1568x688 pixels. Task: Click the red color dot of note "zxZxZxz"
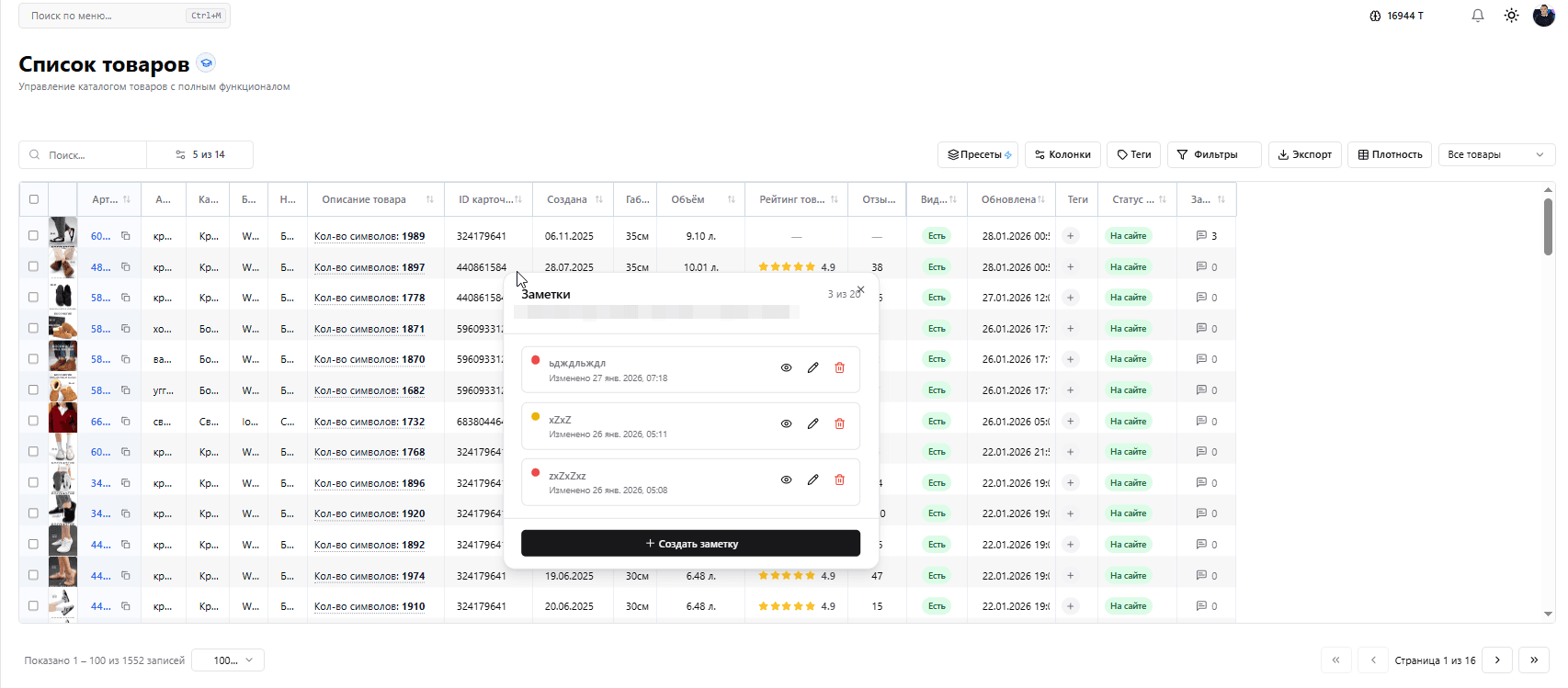tap(536, 473)
